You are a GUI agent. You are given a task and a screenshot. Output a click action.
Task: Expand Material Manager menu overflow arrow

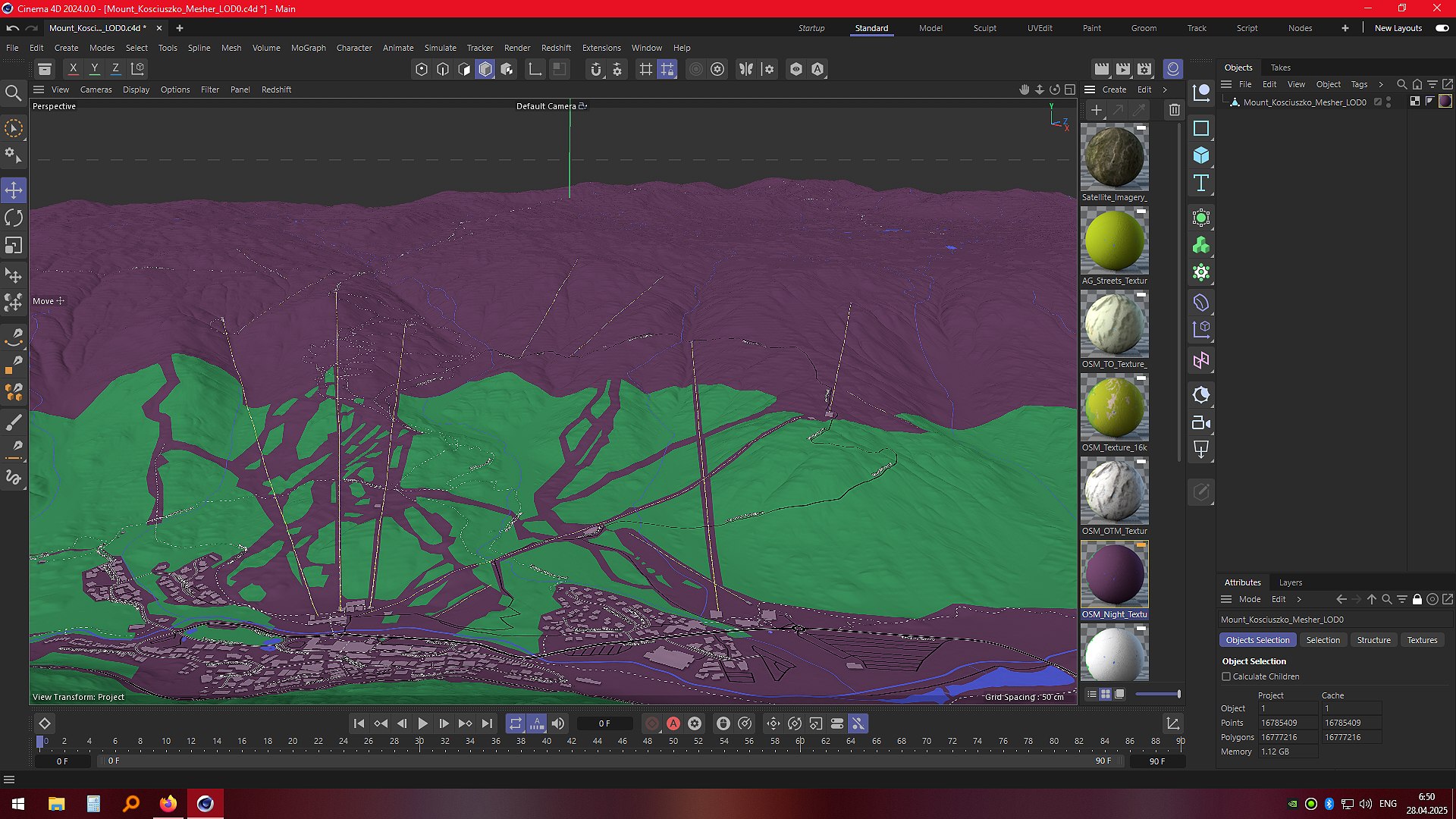point(1166,89)
